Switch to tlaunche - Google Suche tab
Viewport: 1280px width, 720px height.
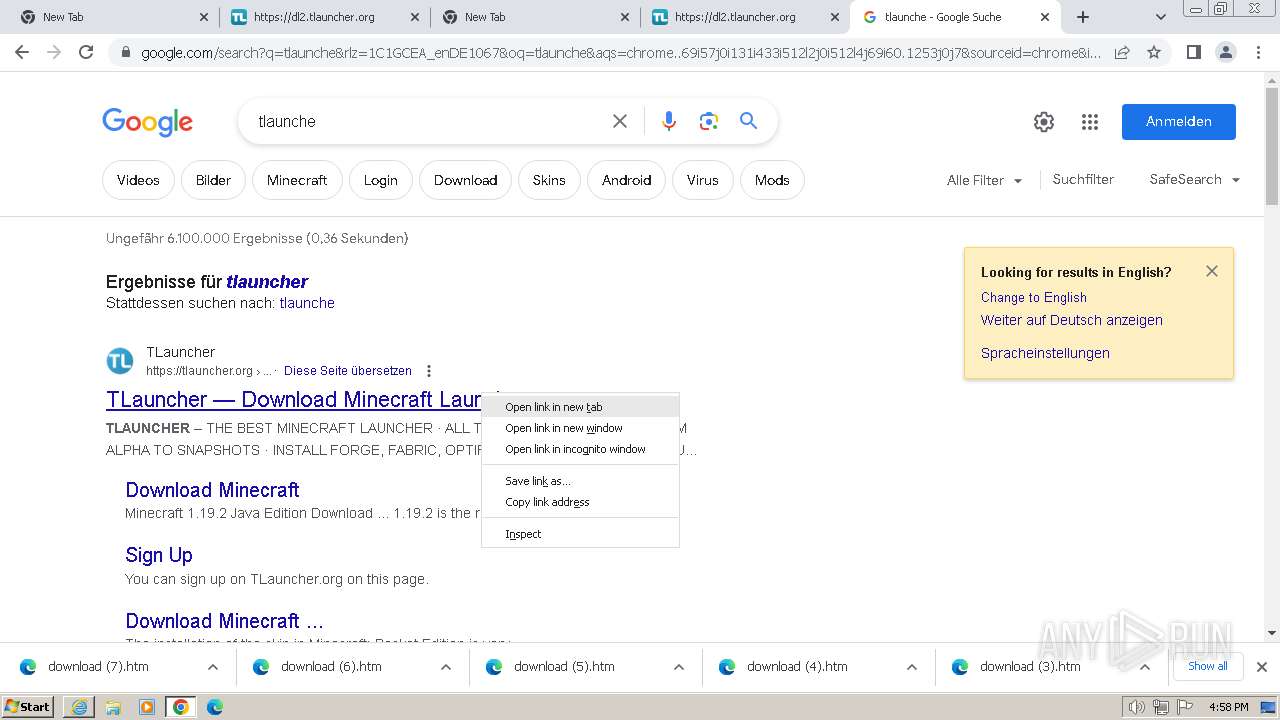pyautogui.click(x=955, y=17)
